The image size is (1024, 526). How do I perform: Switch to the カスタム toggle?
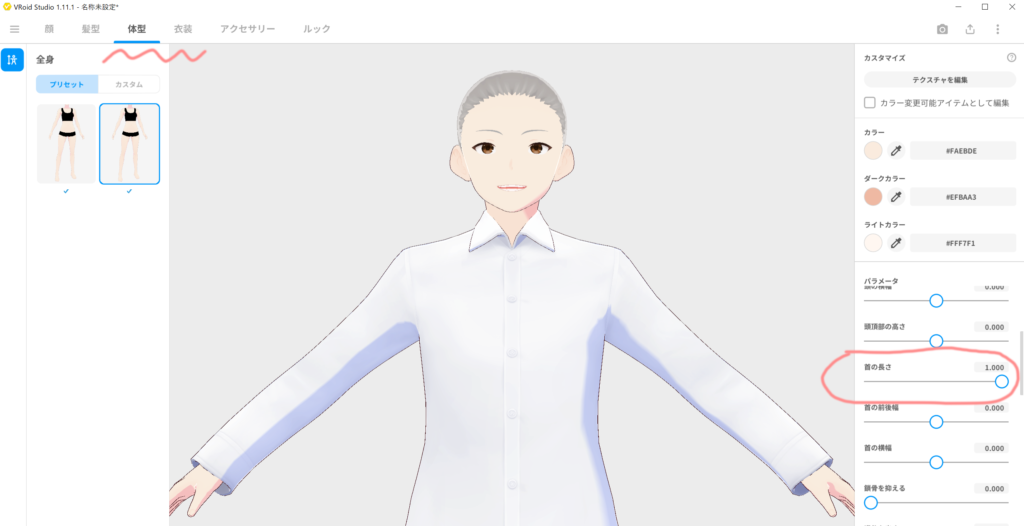(x=129, y=85)
